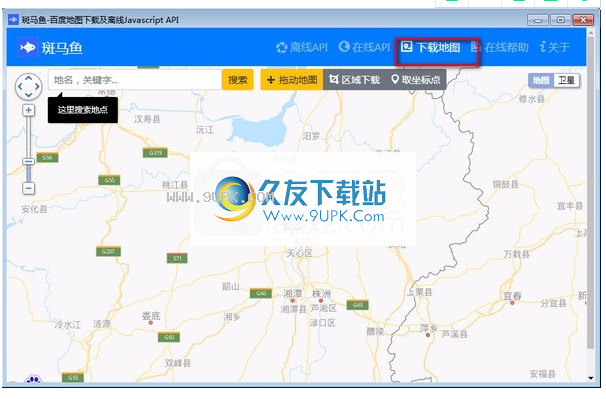
Task: Click the 宜丰县 map label
Action: (570, 206)
